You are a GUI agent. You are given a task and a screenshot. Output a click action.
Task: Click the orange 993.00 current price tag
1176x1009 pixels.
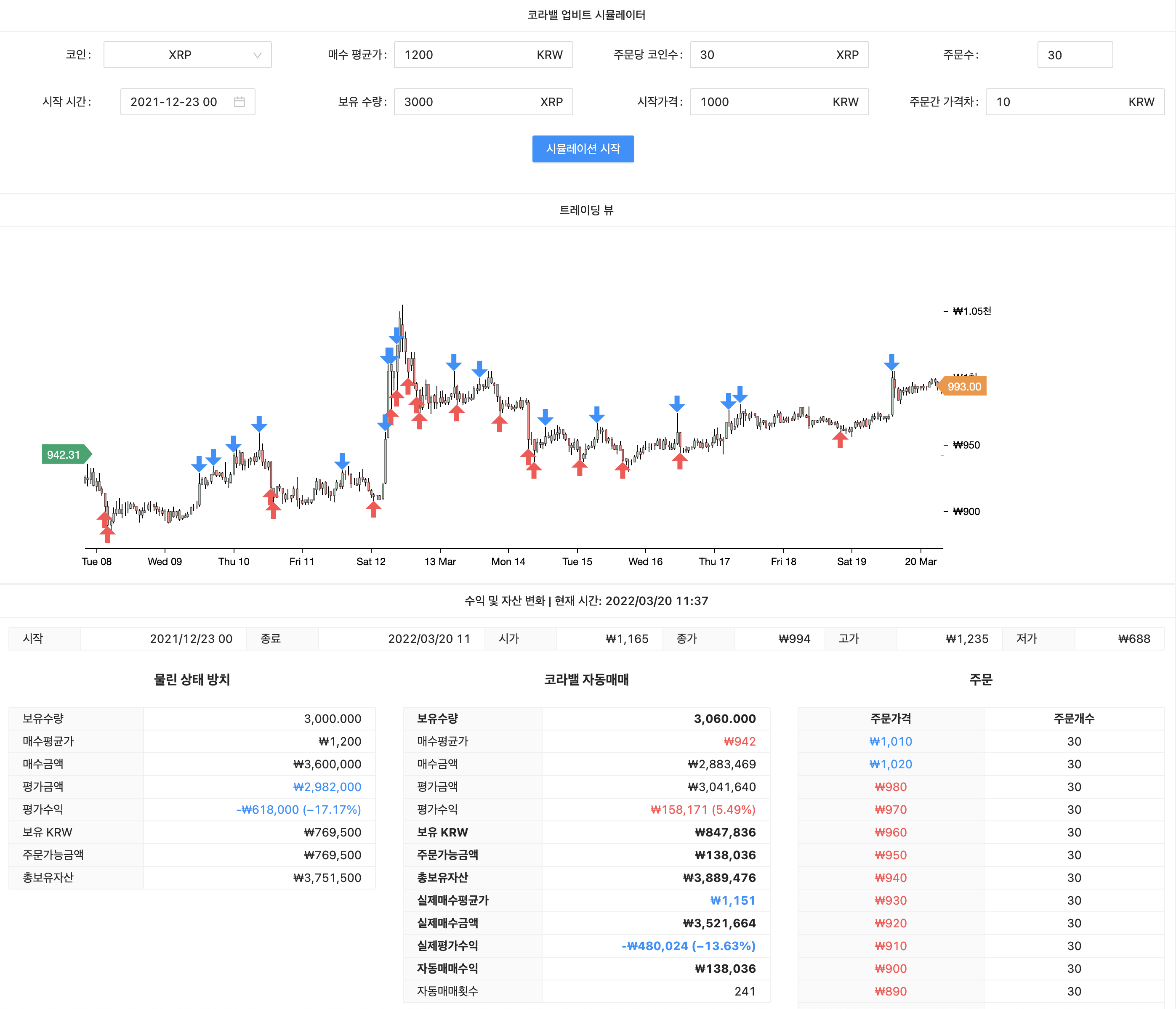pos(964,386)
